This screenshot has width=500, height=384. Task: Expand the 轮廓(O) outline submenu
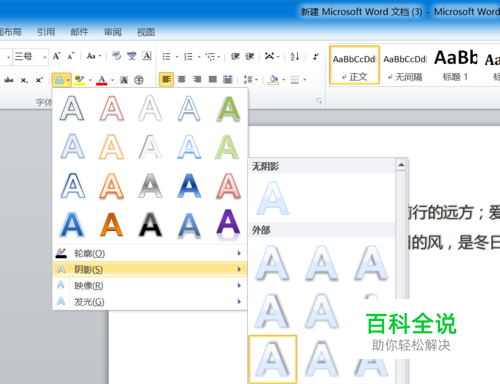pyautogui.click(x=150, y=253)
